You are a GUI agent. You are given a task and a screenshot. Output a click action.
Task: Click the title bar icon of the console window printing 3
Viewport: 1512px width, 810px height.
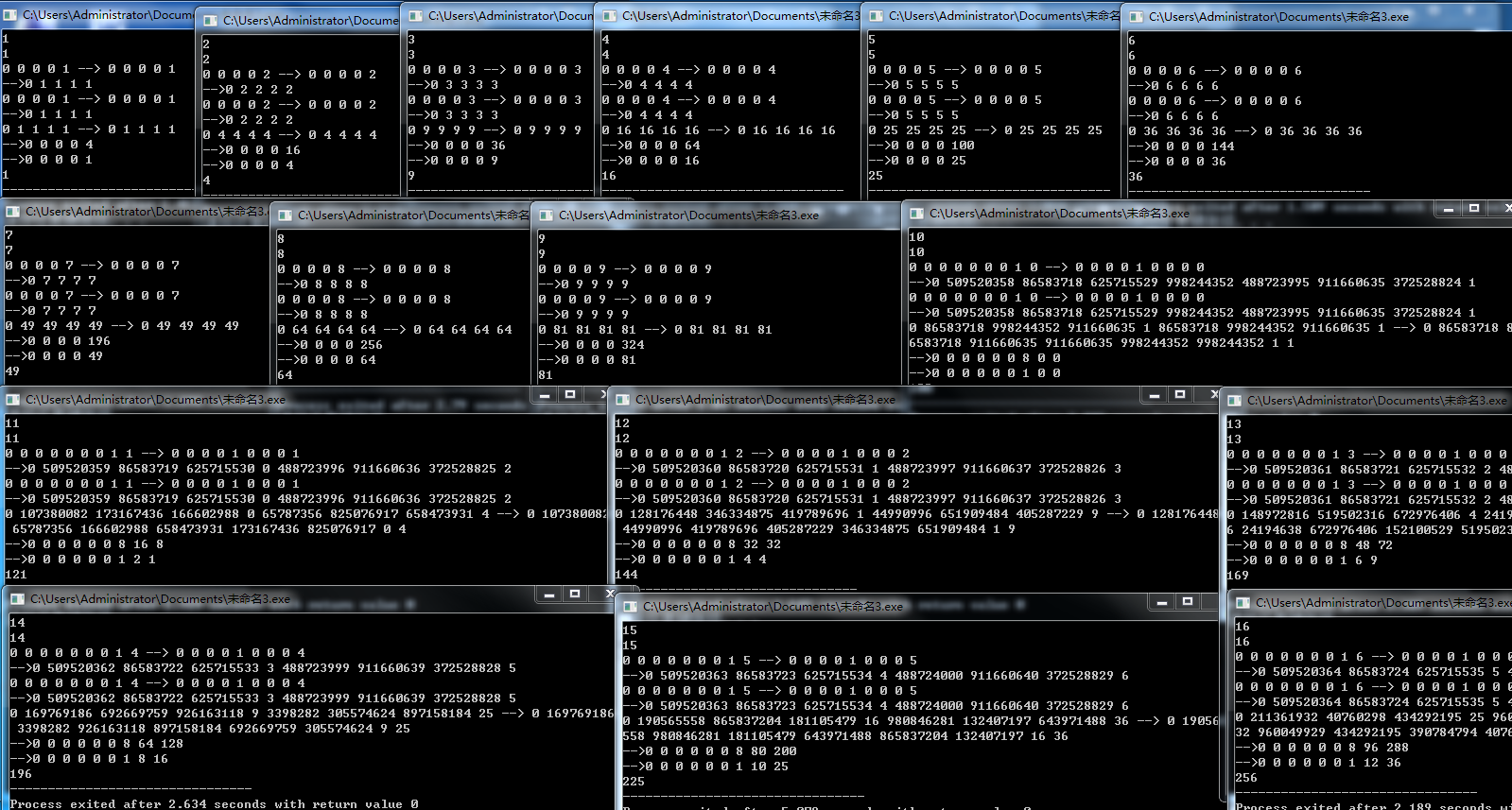(416, 16)
